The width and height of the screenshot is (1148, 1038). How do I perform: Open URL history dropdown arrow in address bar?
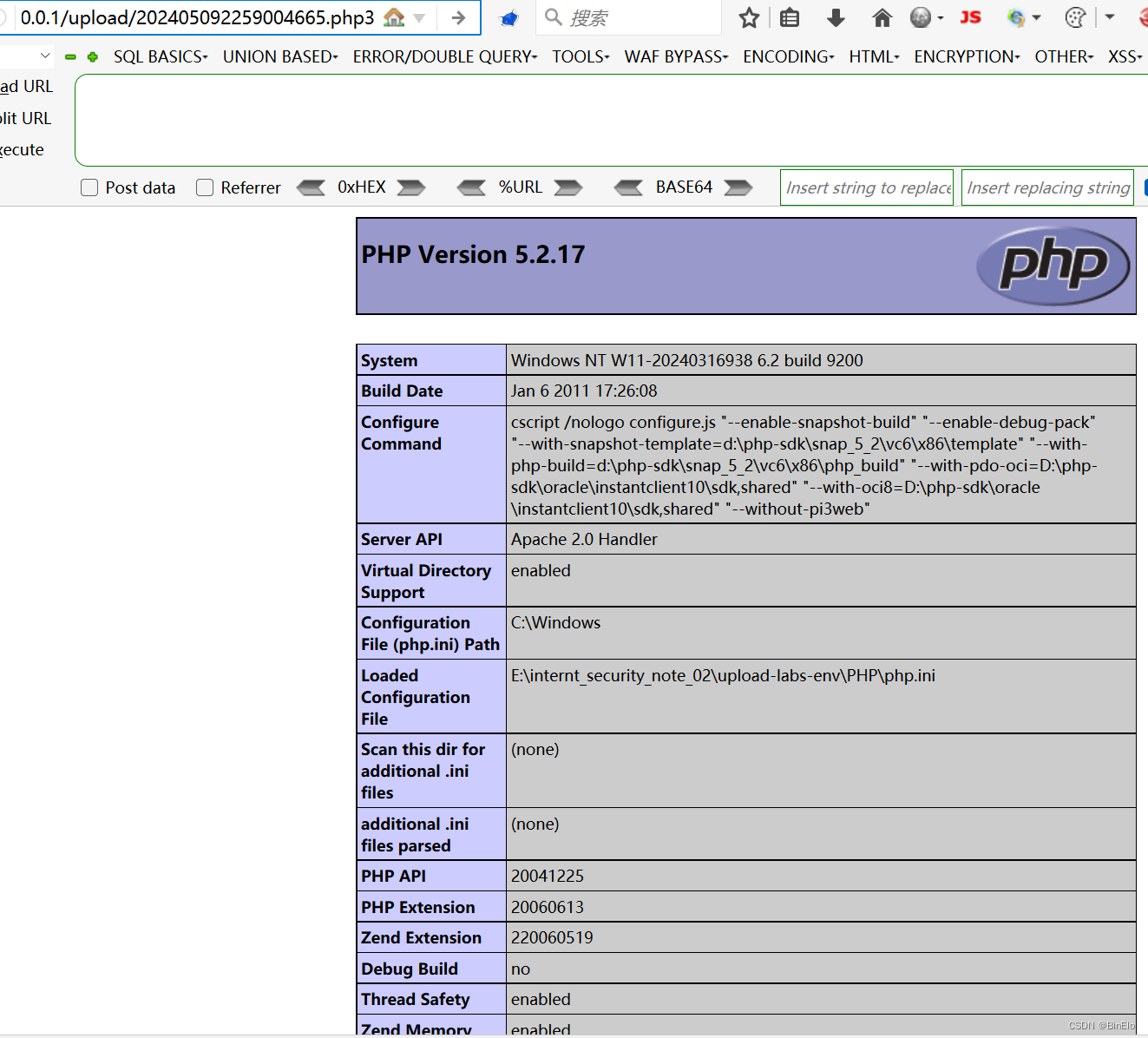pyautogui.click(x=419, y=17)
